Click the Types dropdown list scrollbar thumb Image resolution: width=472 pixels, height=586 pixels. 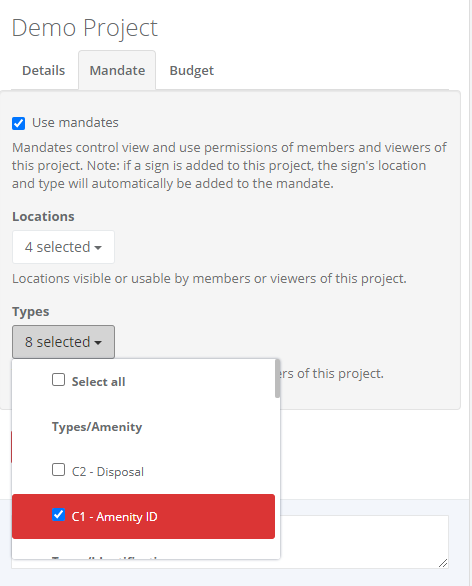[277, 378]
